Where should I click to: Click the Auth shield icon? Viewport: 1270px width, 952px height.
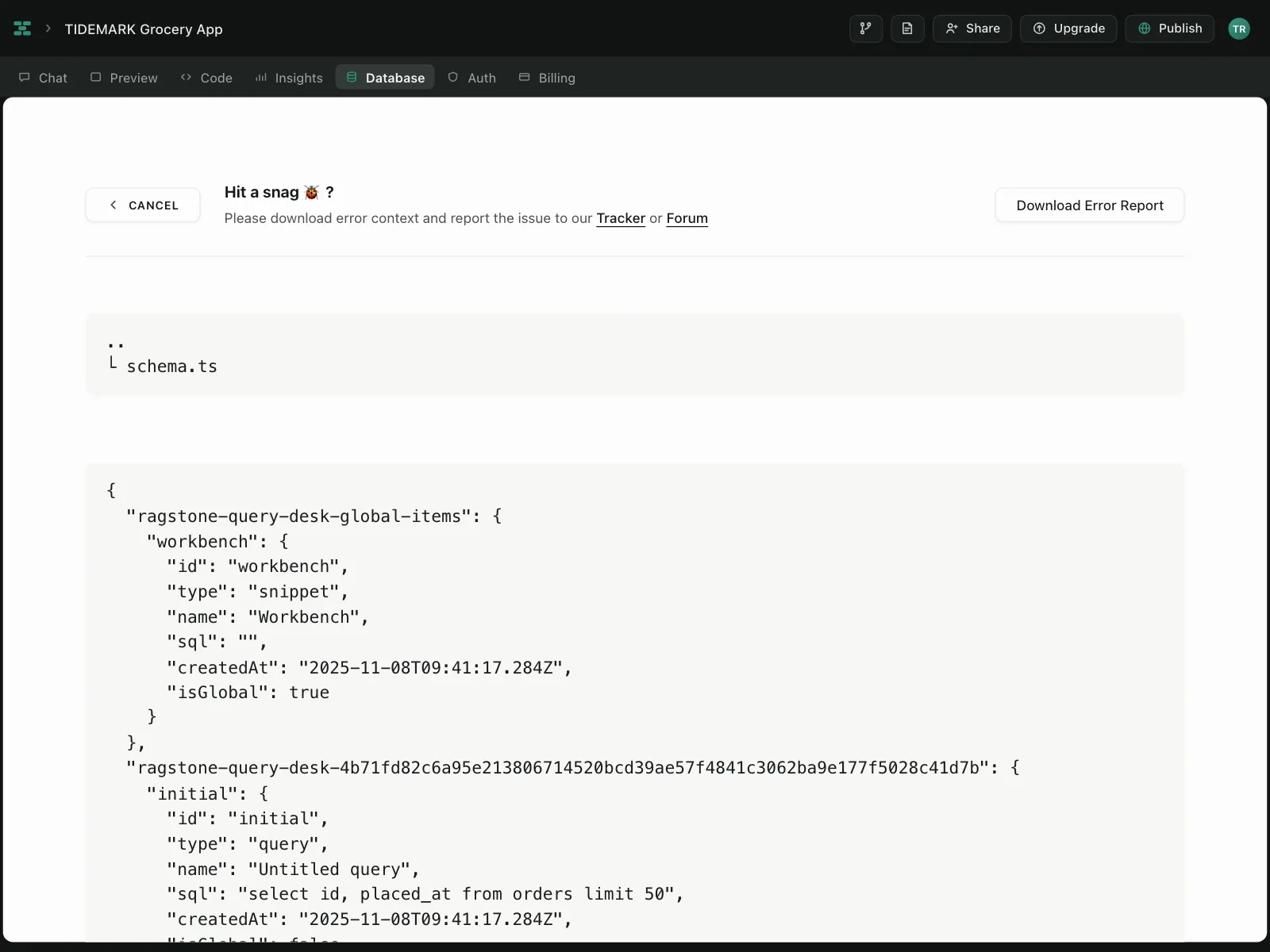click(x=453, y=77)
